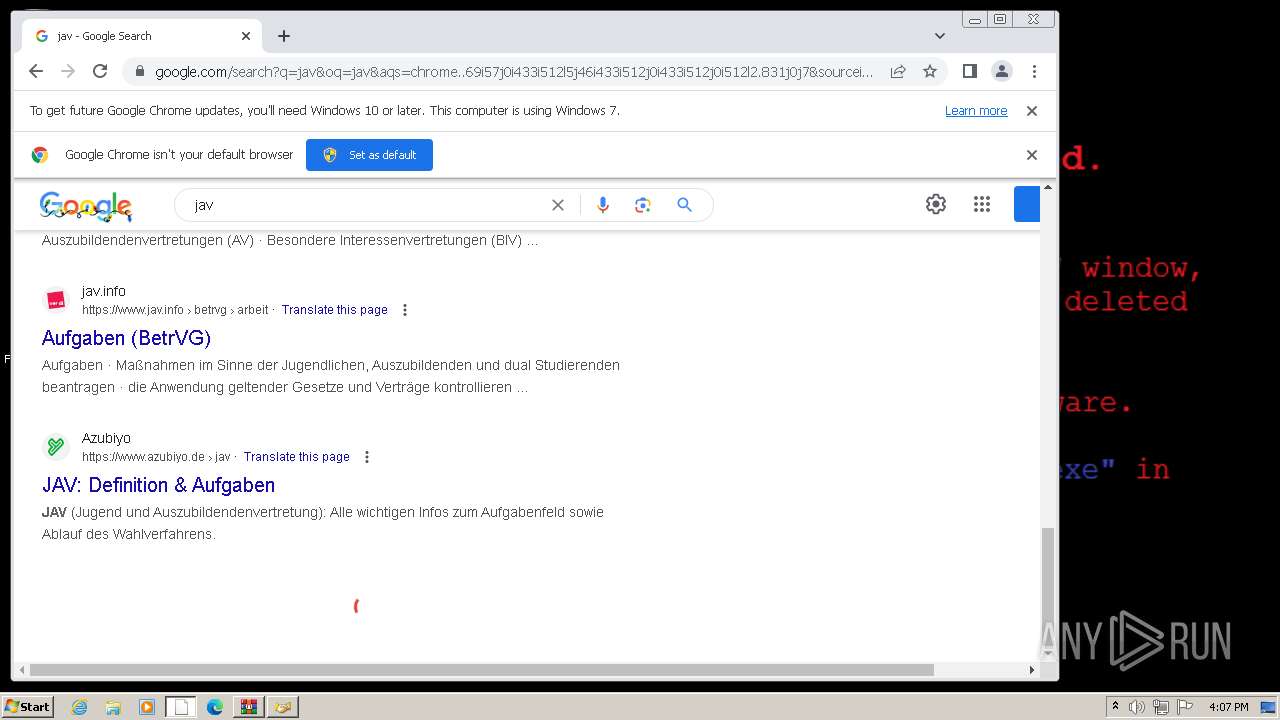Open the volume speaker tray icon
The image size is (1280, 720).
click(x=1137, y=707)
